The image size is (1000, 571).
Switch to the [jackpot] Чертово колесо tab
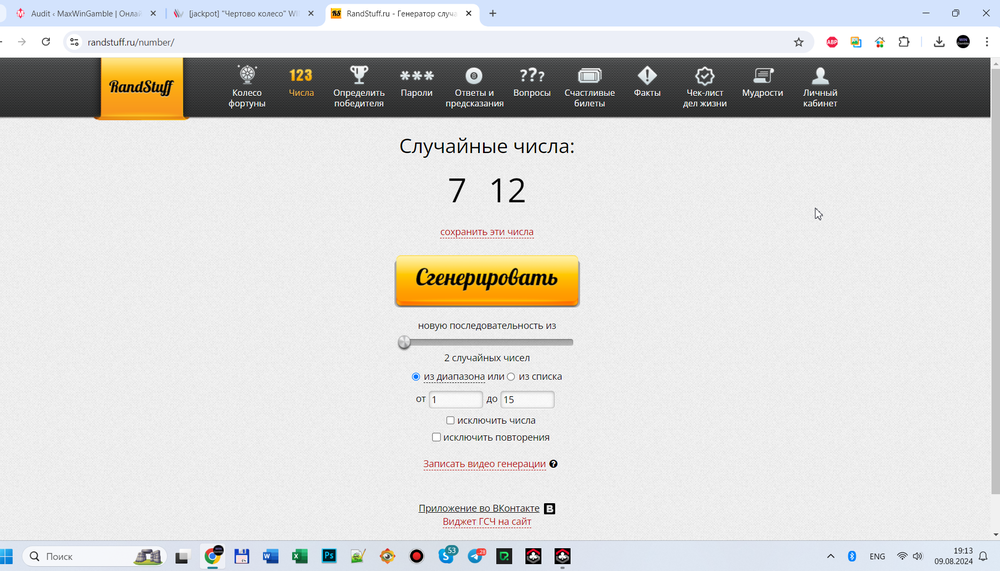(x=243, y=14)
